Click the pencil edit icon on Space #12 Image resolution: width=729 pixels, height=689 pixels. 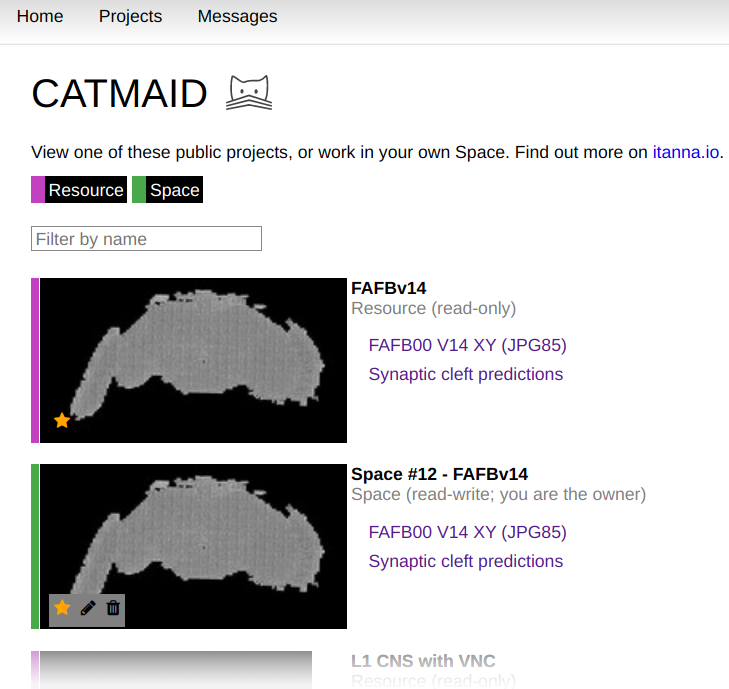point(88,608)
